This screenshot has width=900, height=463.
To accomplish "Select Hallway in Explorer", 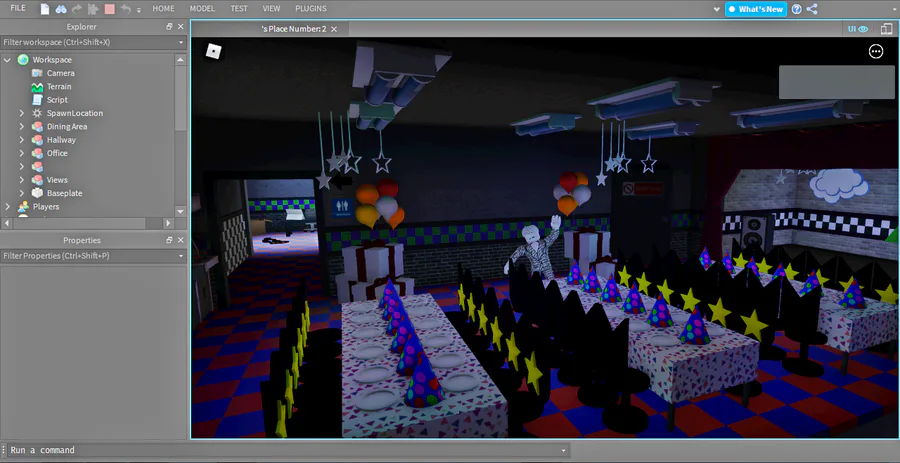I will click(x=61, y=140).
